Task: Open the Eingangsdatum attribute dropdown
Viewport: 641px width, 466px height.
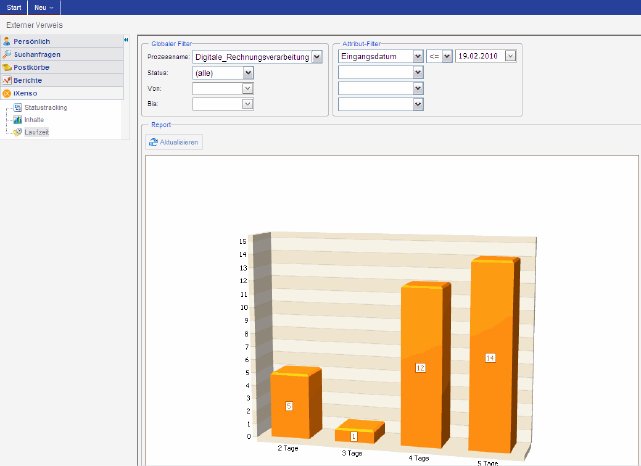Action: pos(418,57)
